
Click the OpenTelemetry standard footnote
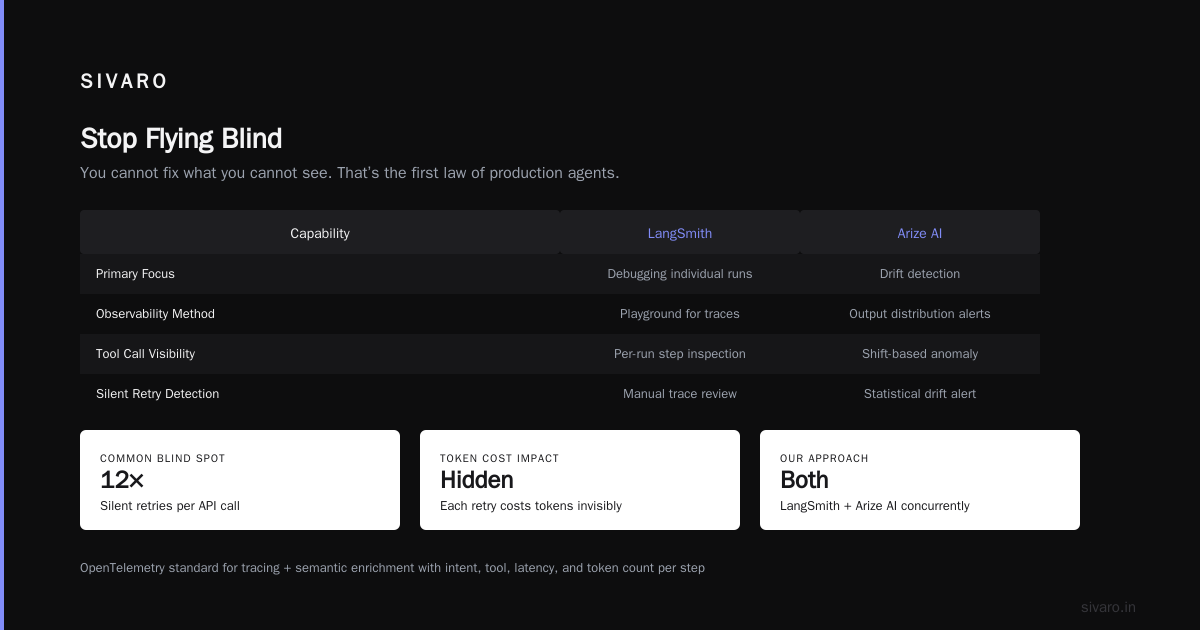[392, 568]
